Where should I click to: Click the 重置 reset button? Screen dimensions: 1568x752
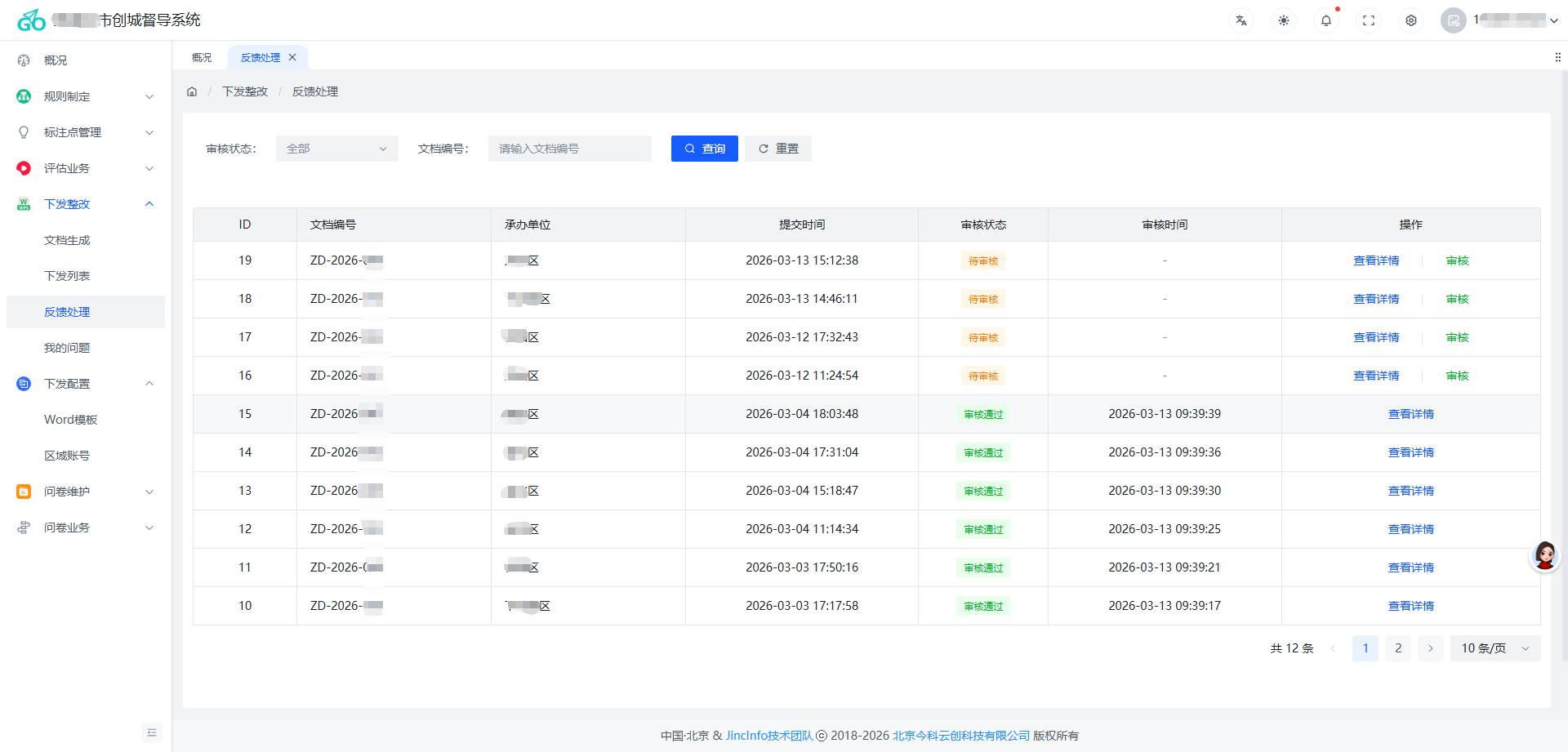tap(777, 149)
